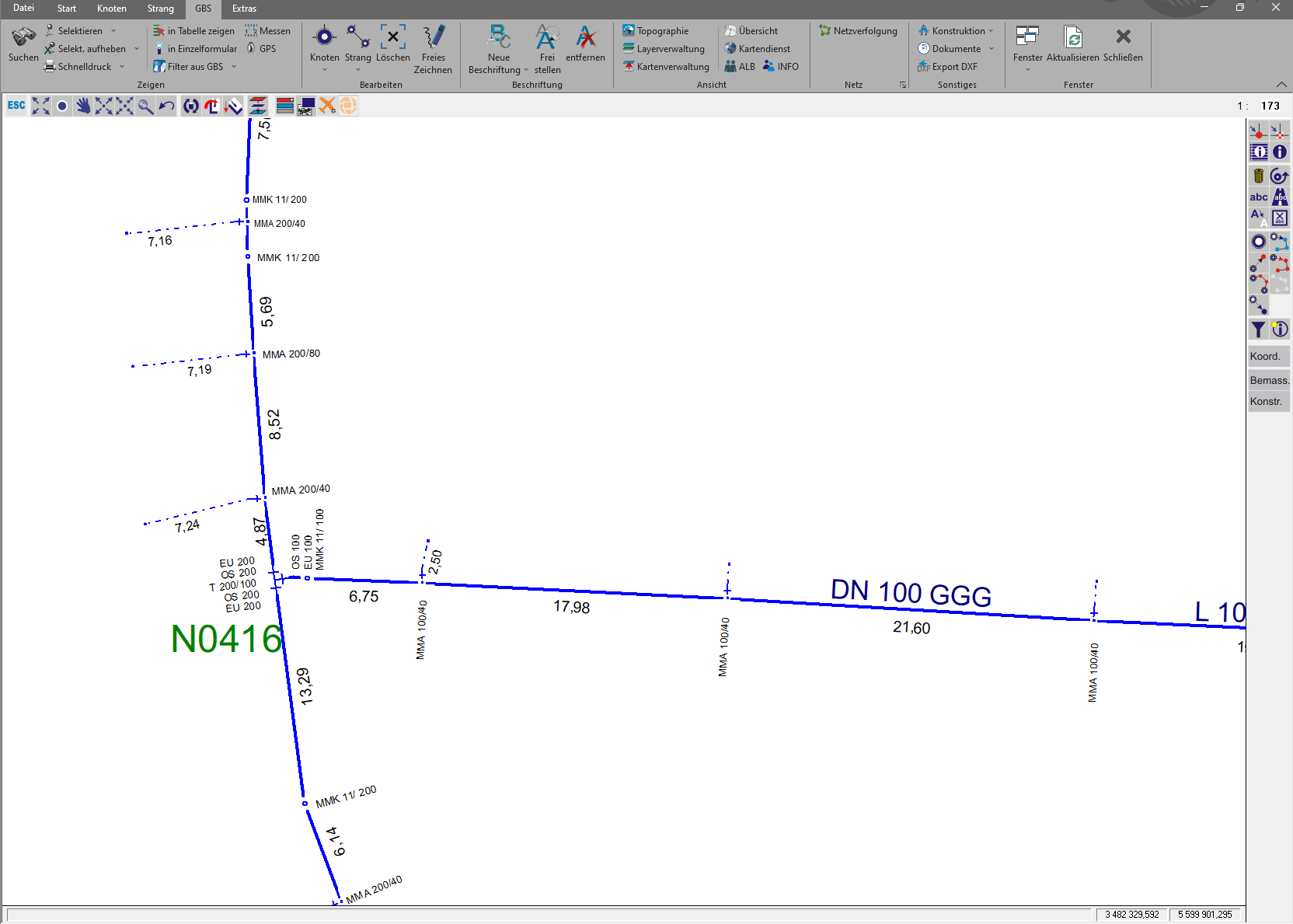The width and height of the screenshot is (1293, 924).
Task: Select the hand pan tool
Action: (83, 106)
